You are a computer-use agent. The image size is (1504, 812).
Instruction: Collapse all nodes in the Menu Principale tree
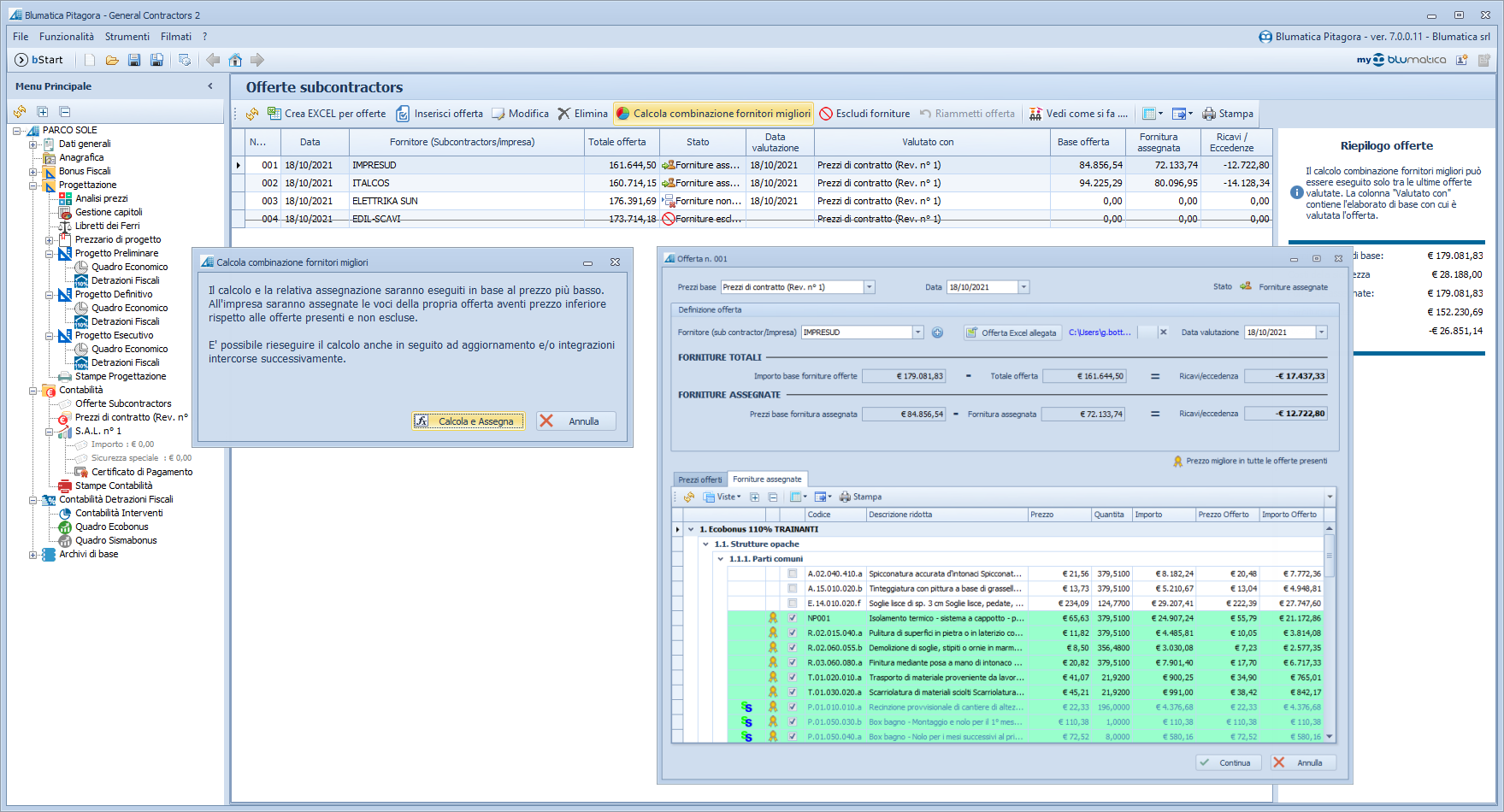(x=64, y=112)
